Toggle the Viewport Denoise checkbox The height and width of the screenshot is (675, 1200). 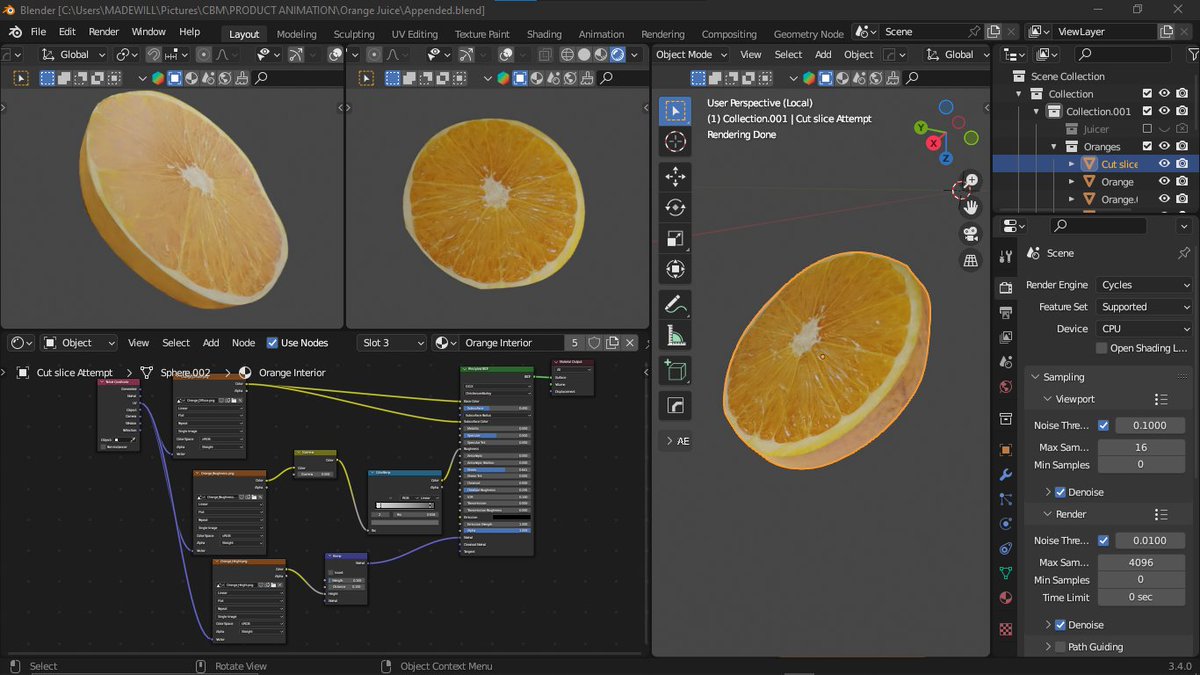[x=1060, y=492]
